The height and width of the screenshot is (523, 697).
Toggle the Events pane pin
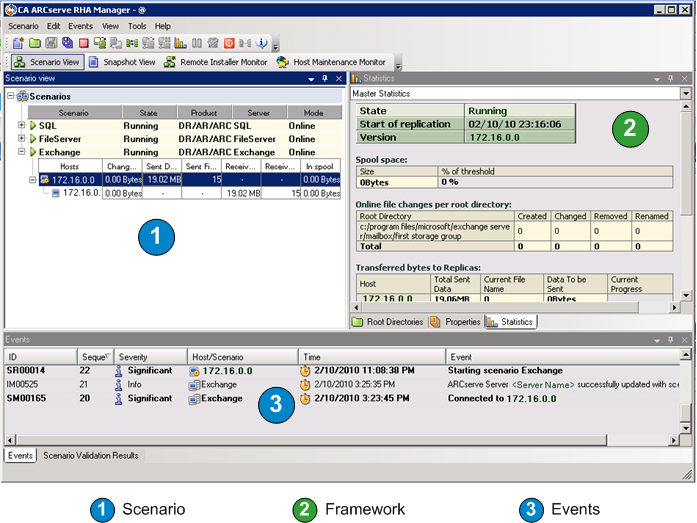coord(671,340)
